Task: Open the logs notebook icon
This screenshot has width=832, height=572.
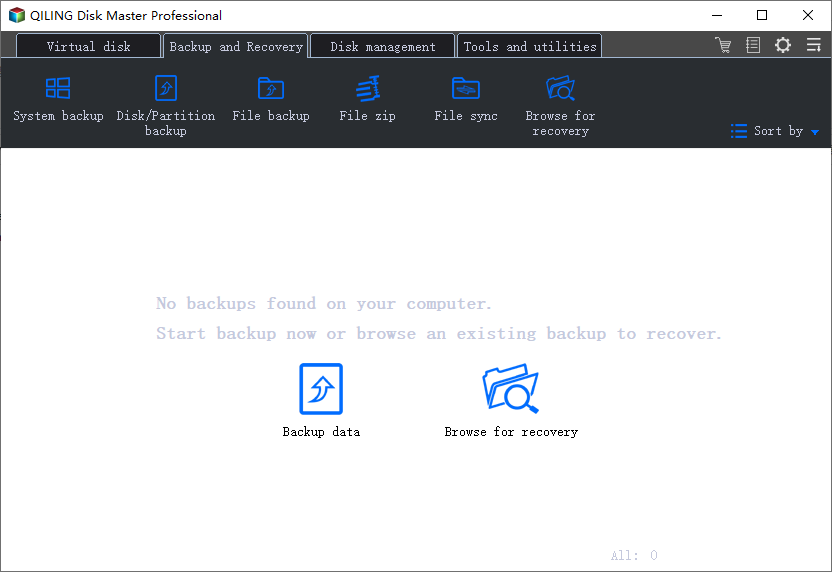Action: pos(753,45)
